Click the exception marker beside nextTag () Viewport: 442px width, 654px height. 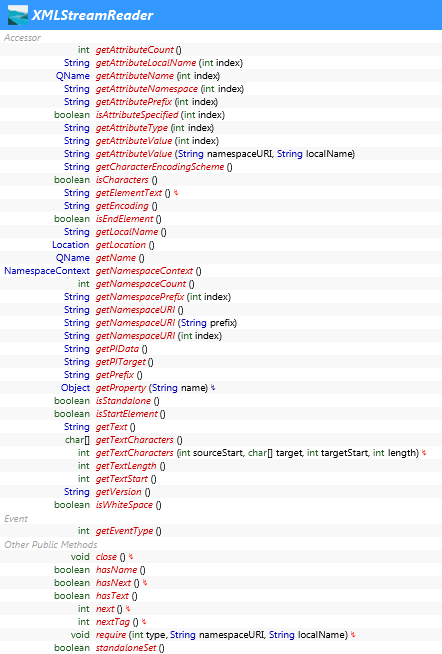coord(144,621)
